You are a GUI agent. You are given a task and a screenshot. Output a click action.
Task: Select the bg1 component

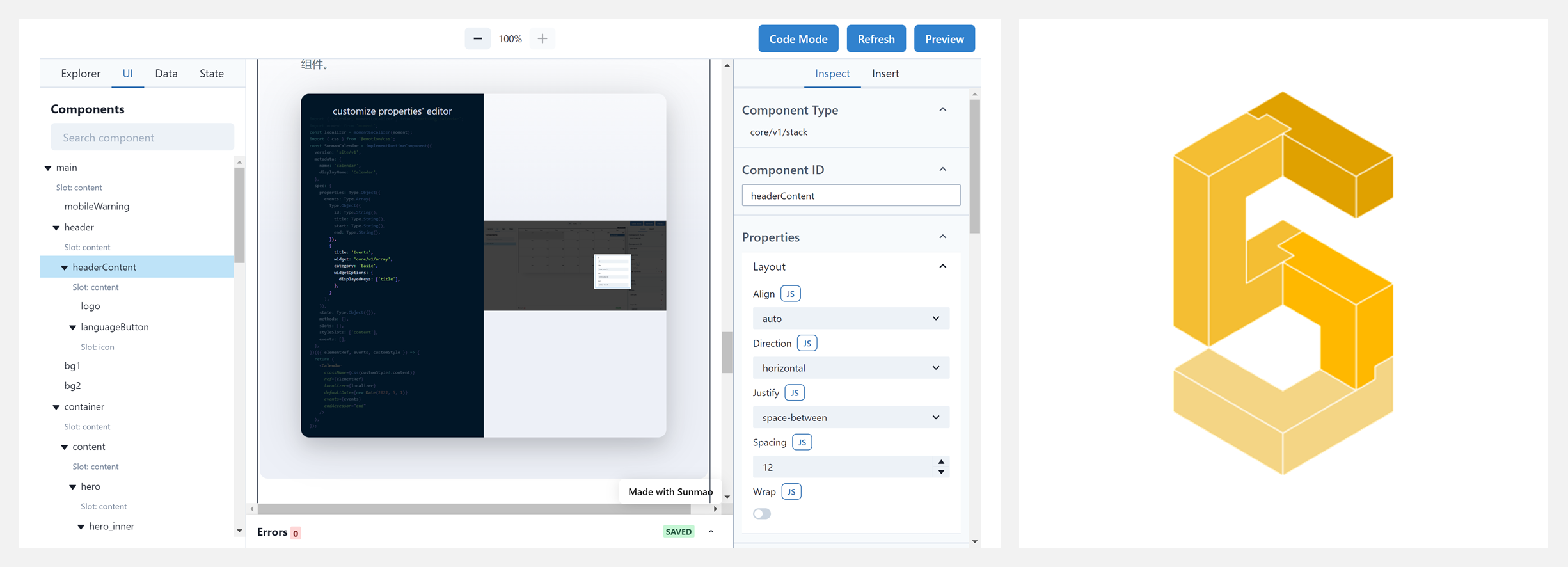tap(72, 366)
